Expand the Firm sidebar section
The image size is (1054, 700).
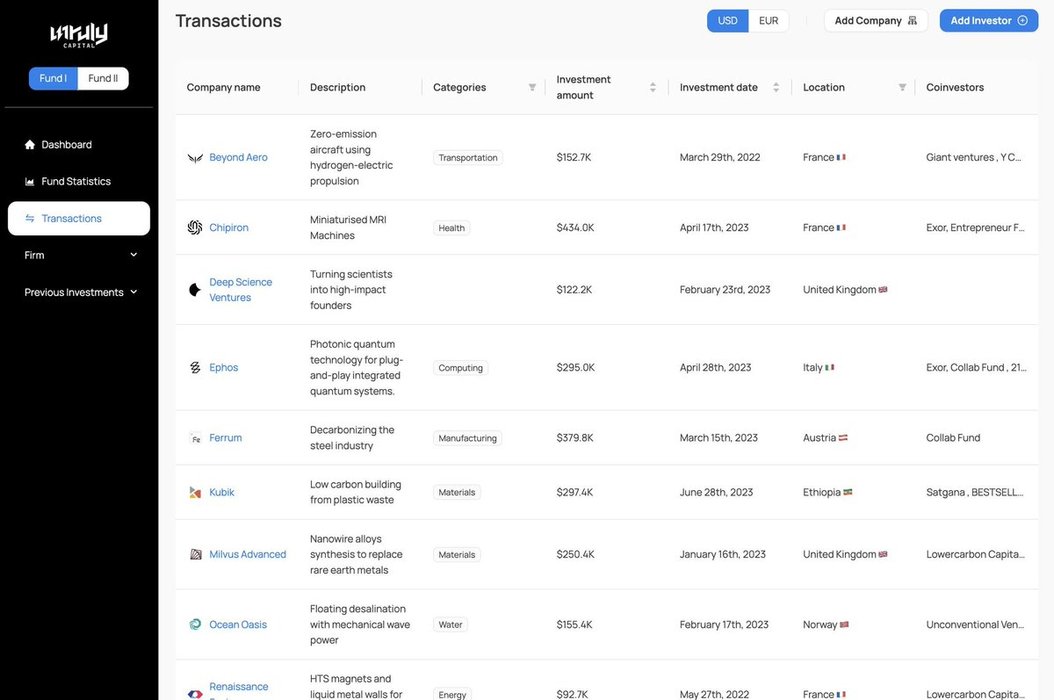coord(79,256)
